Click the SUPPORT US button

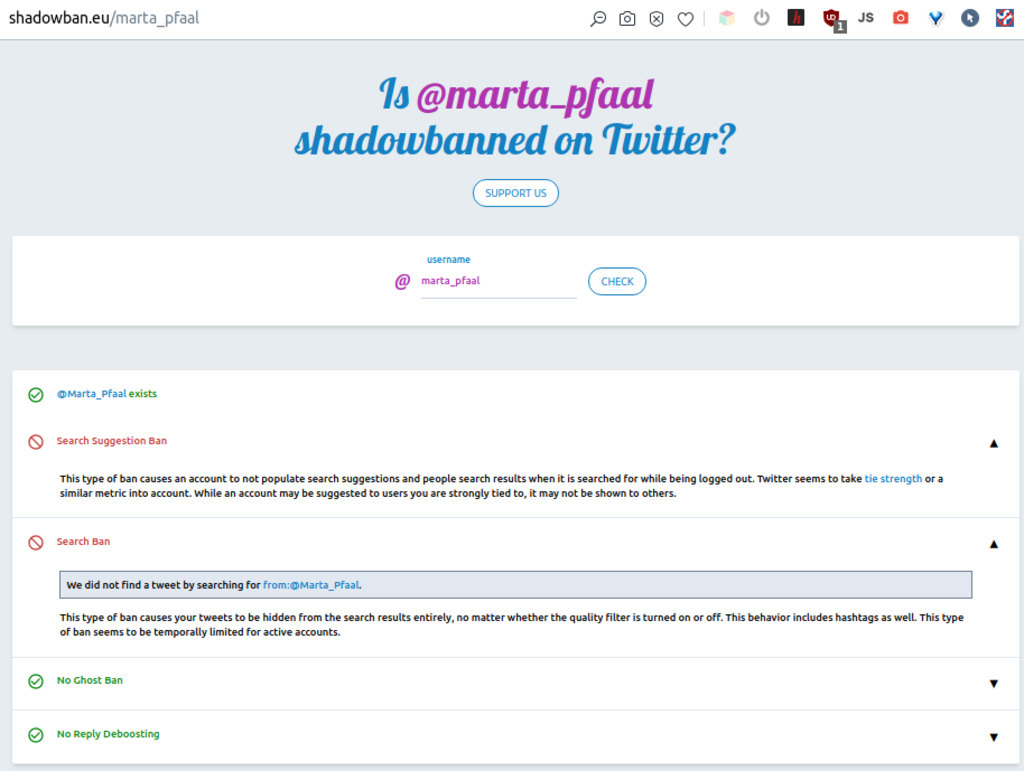coord(515,193)
